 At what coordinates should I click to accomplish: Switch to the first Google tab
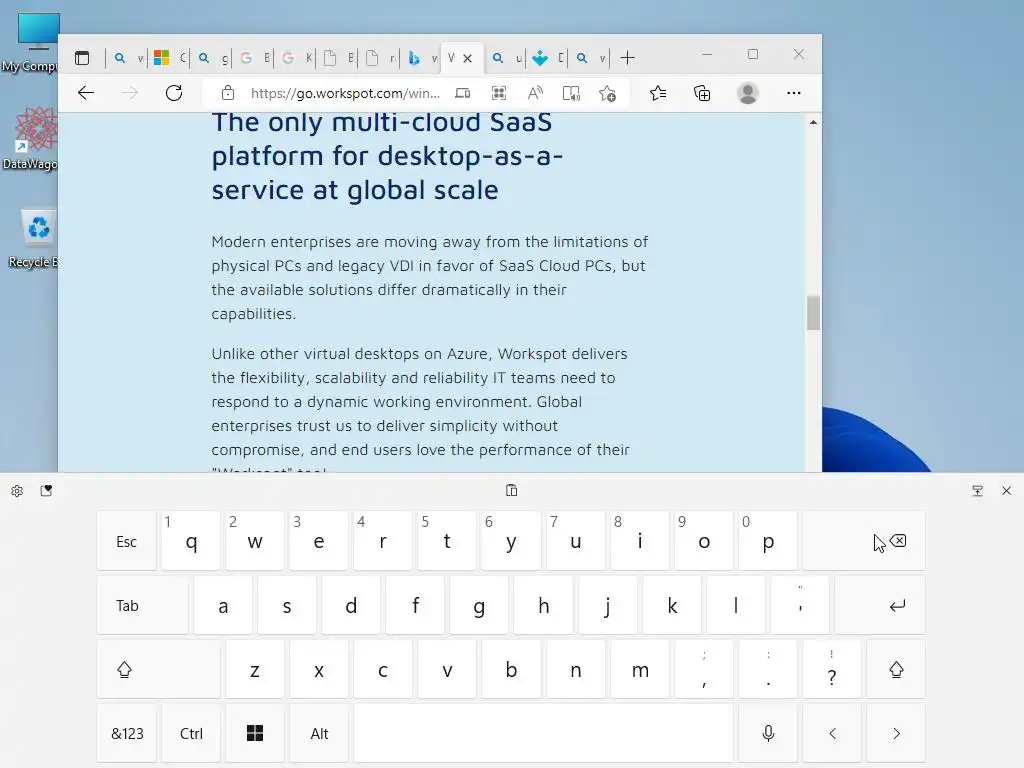253,58
